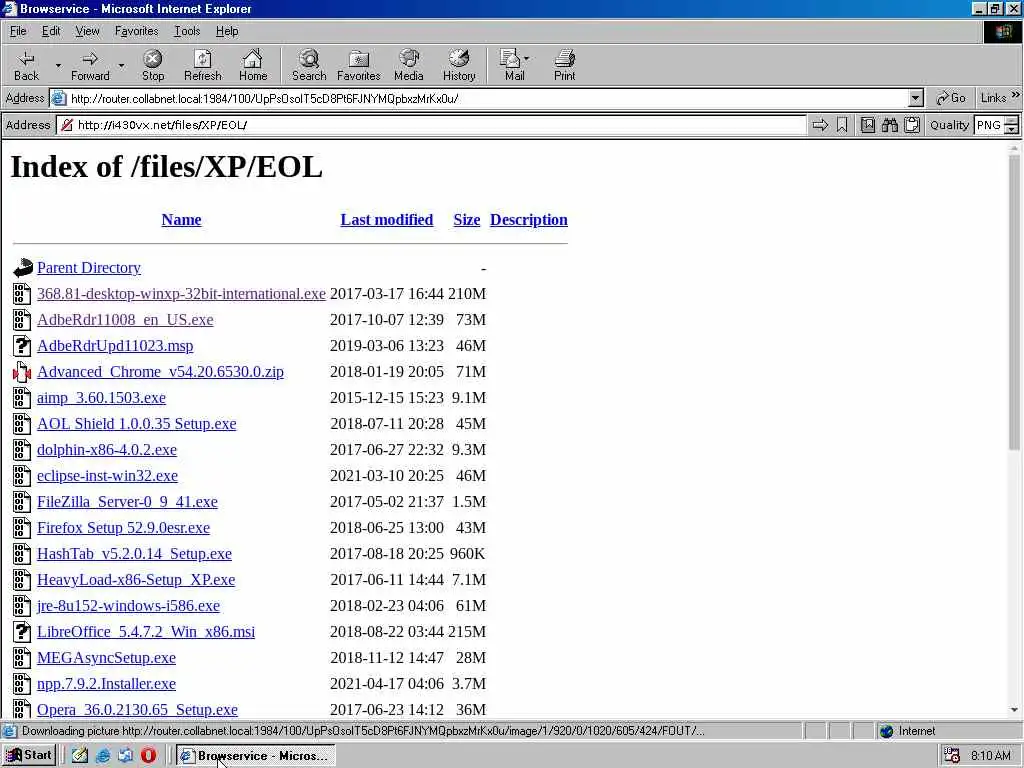Click the insecure page icon in Browservice address bar
This screenshot has height=768, width=1024.
point(67,125)
